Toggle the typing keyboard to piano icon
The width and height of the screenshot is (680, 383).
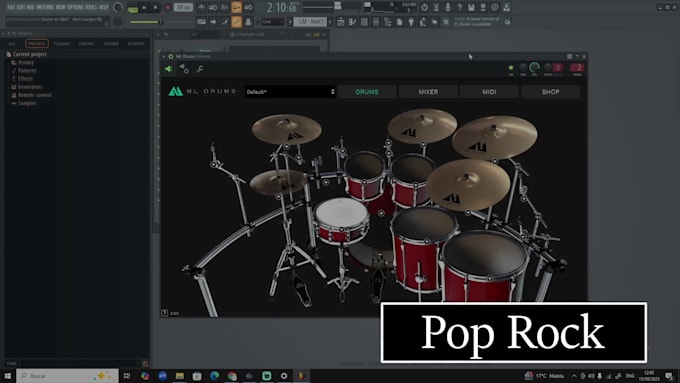tap(201, 21)
